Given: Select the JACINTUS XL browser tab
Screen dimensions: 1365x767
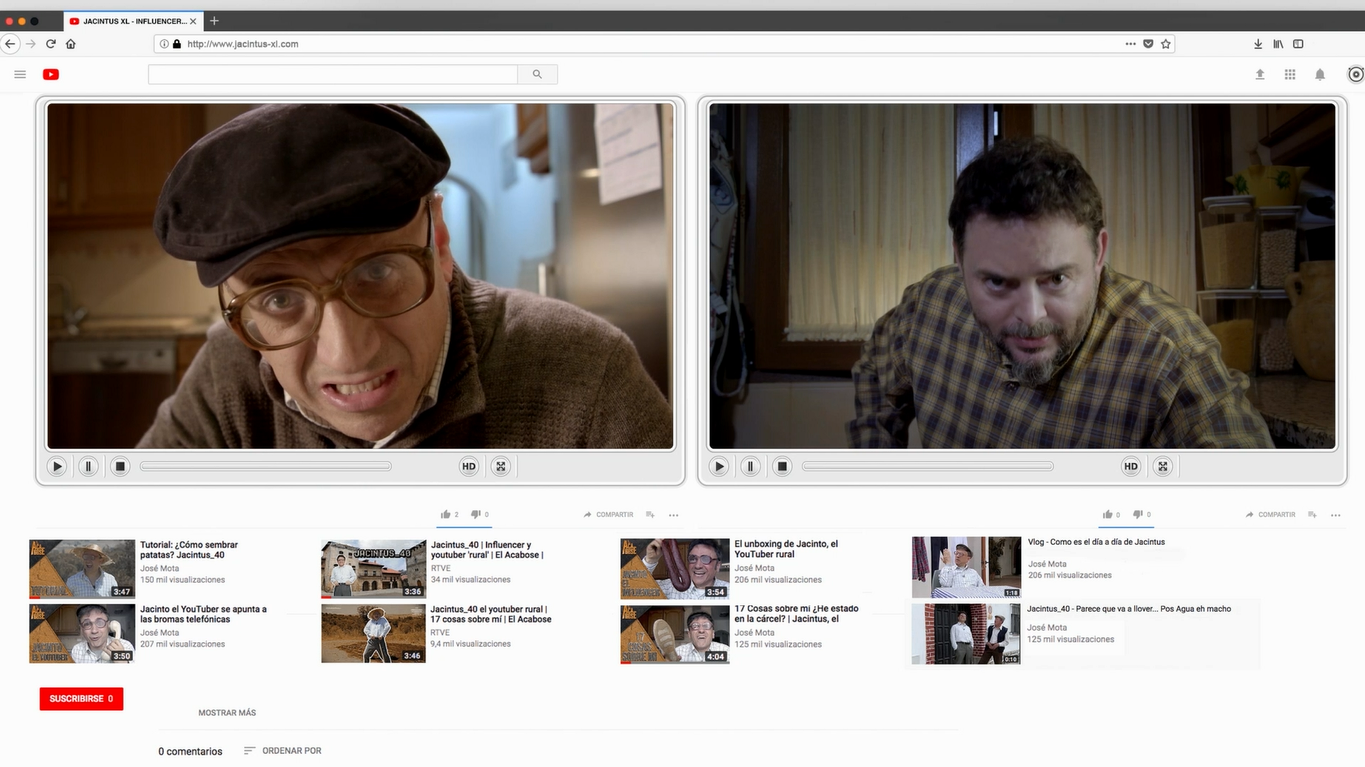Looking at the screenshot, I should pos(128,21).
